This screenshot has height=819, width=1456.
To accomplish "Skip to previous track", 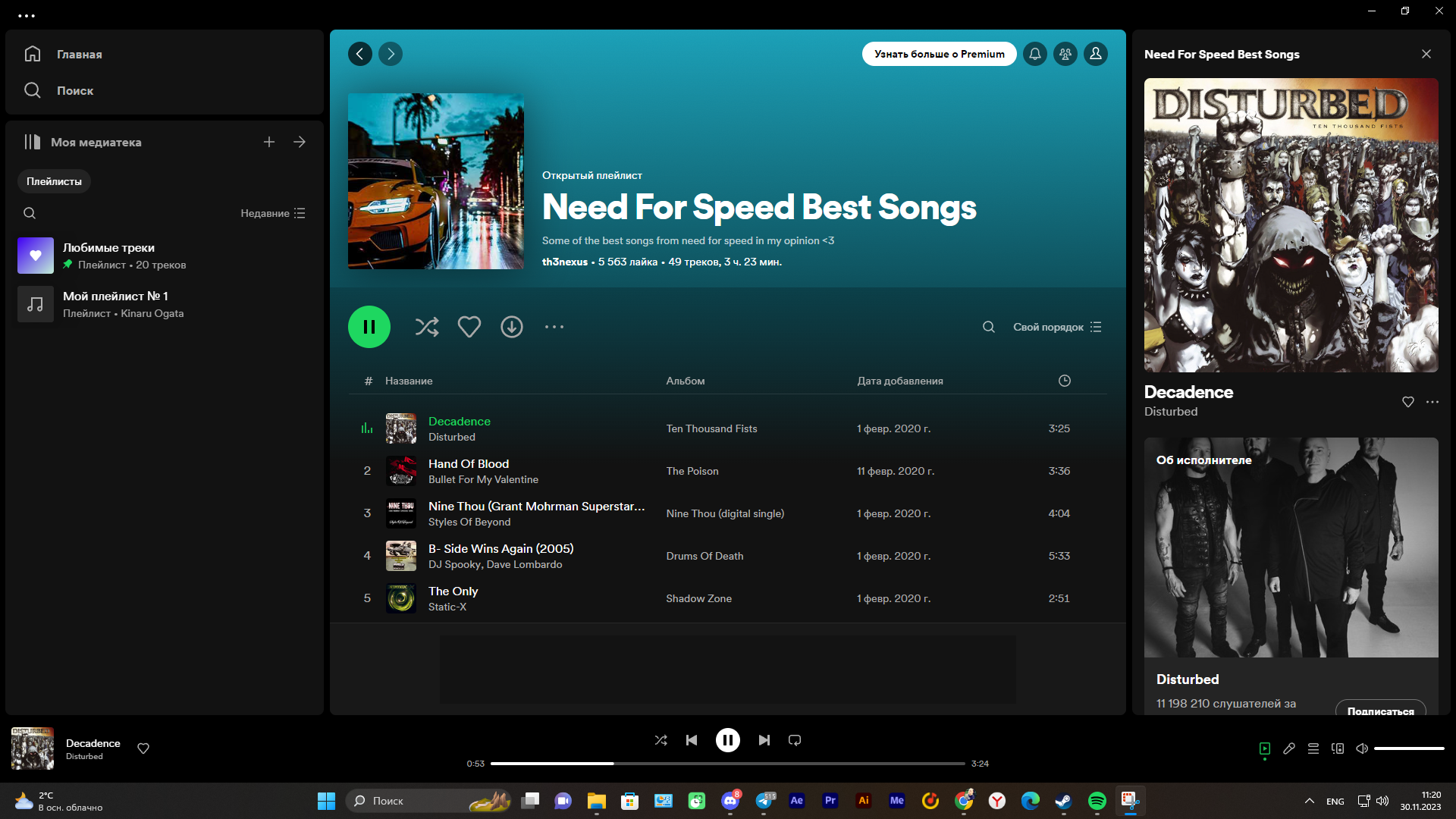I will click(x=692, y=740).
